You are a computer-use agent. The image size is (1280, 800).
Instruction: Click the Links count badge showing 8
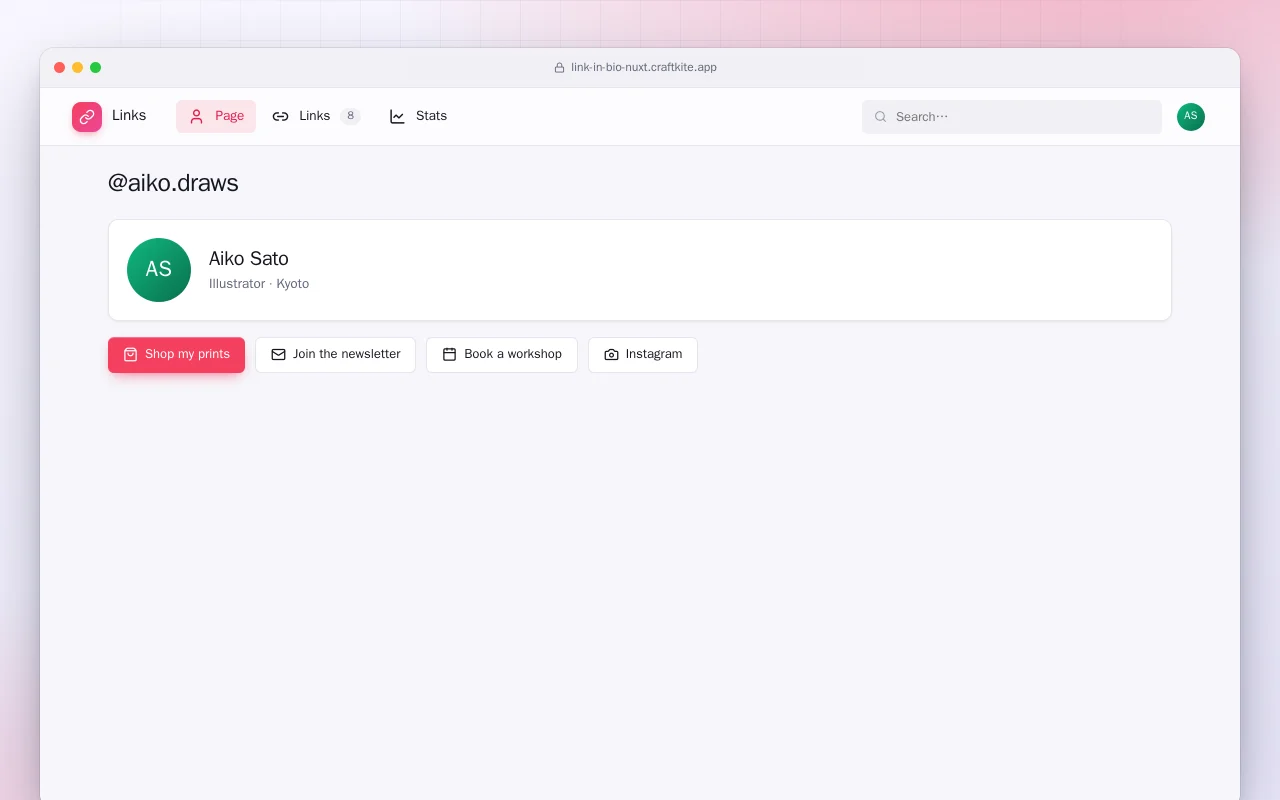pyautogui.click(x=350, y=116)
